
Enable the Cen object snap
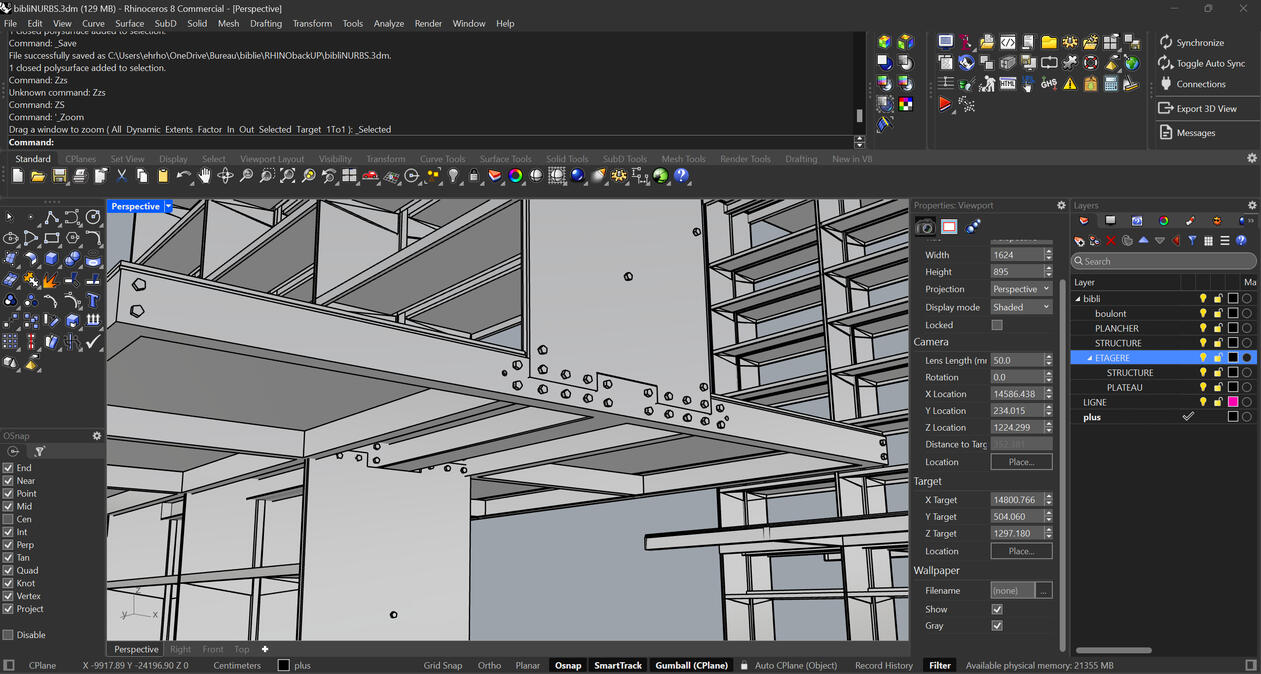click(x=9, y=519)
